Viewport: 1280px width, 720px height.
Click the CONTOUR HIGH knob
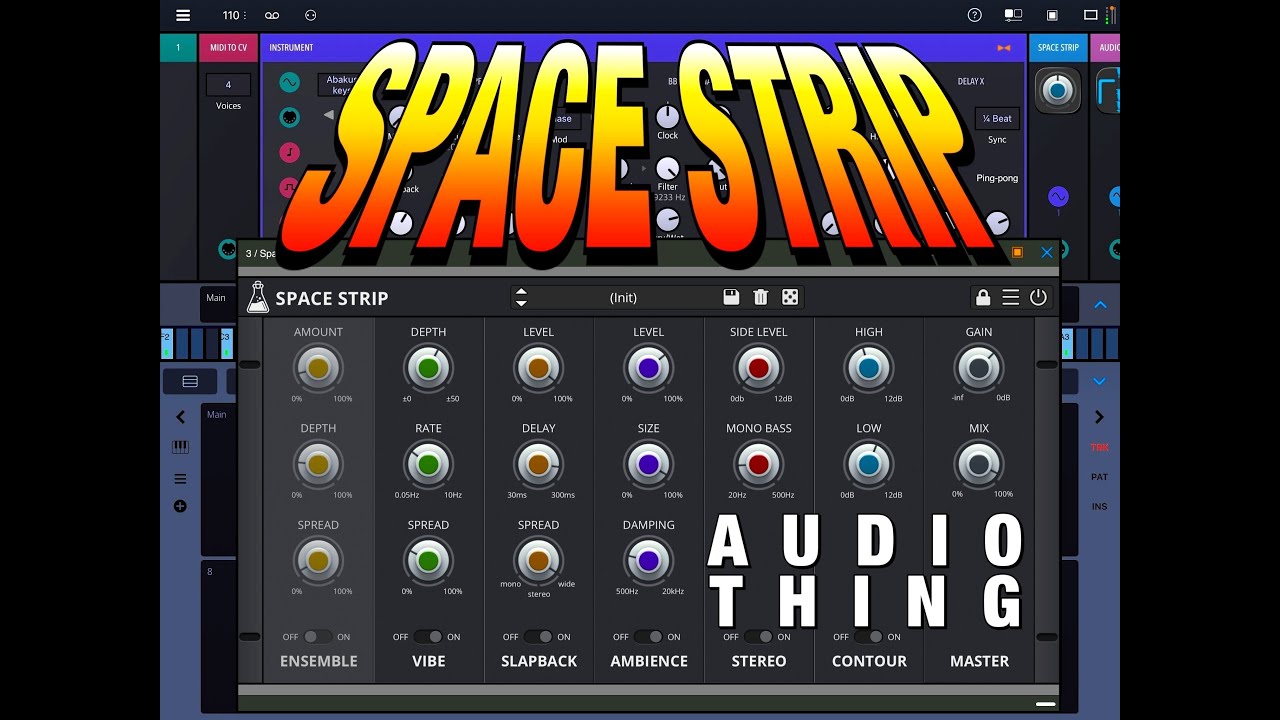868,368
